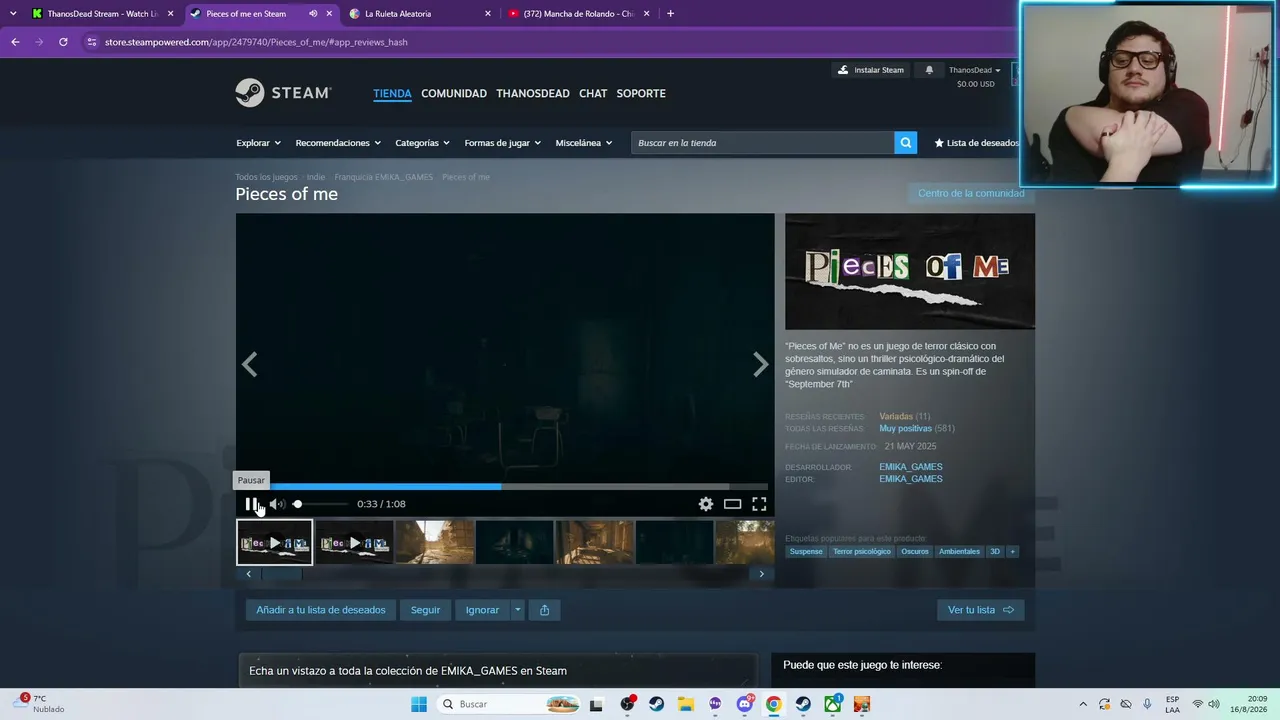Enter fullscreen for the trailer
This screenshot has width=1280, height=720.
[x=759, y=504]
